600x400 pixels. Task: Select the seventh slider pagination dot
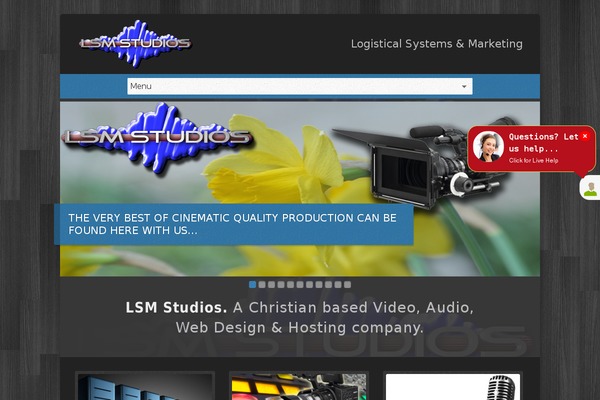pos(309,284)
